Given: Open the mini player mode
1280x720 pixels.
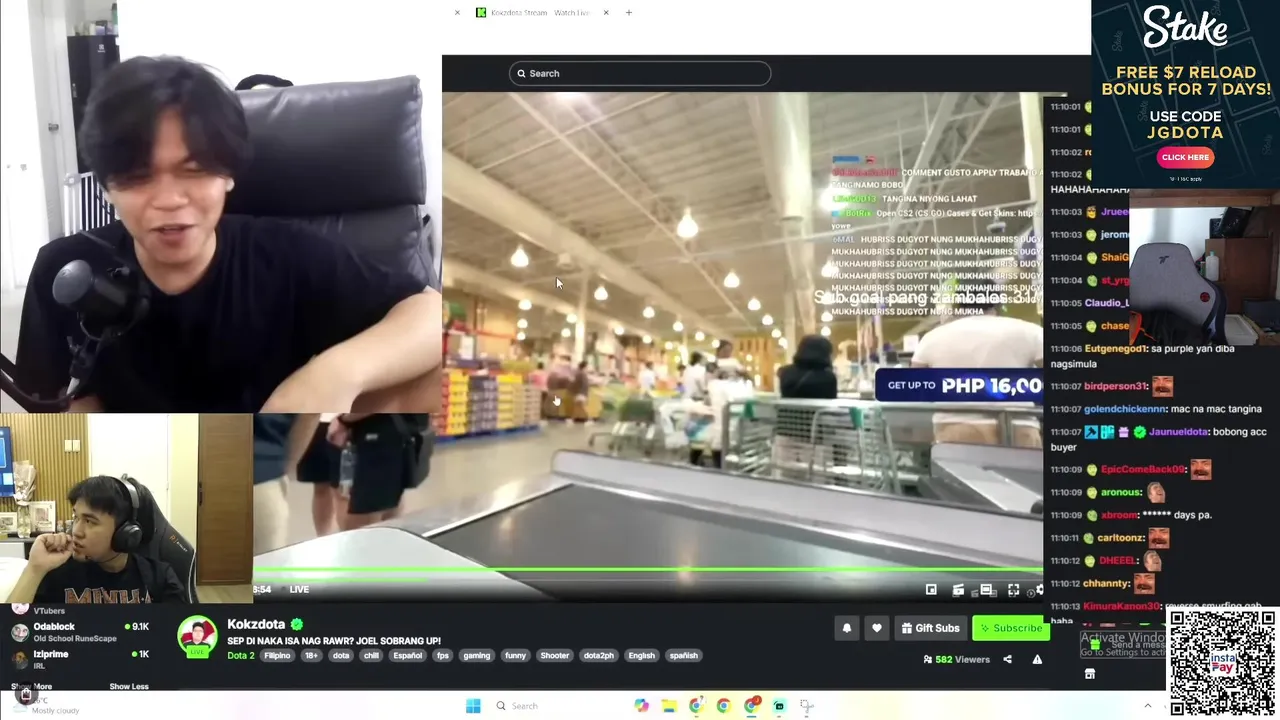Looking at the screenshot, I should (x=931, y=590).
